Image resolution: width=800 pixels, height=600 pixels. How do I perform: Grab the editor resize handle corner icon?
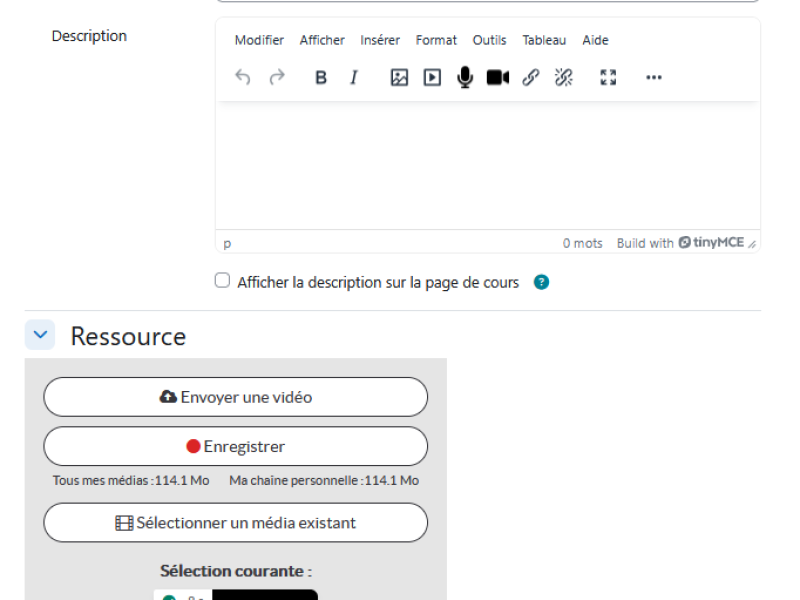(752, 244)
